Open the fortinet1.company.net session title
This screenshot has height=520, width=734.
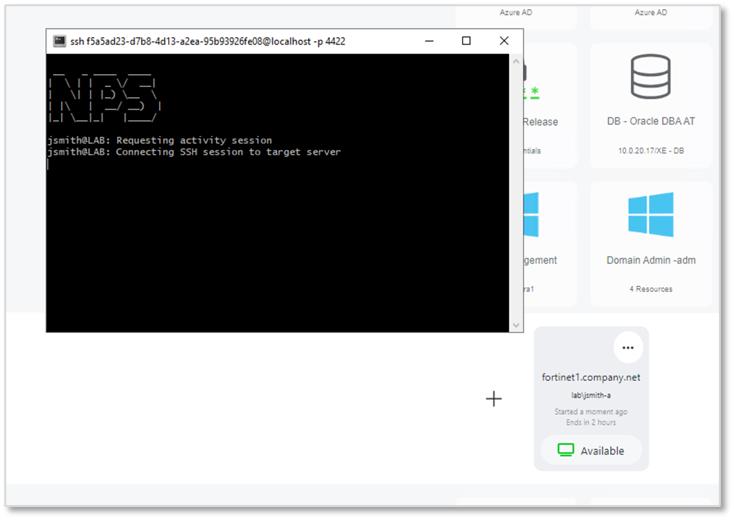pyautogui.click(x=591, y=377)
